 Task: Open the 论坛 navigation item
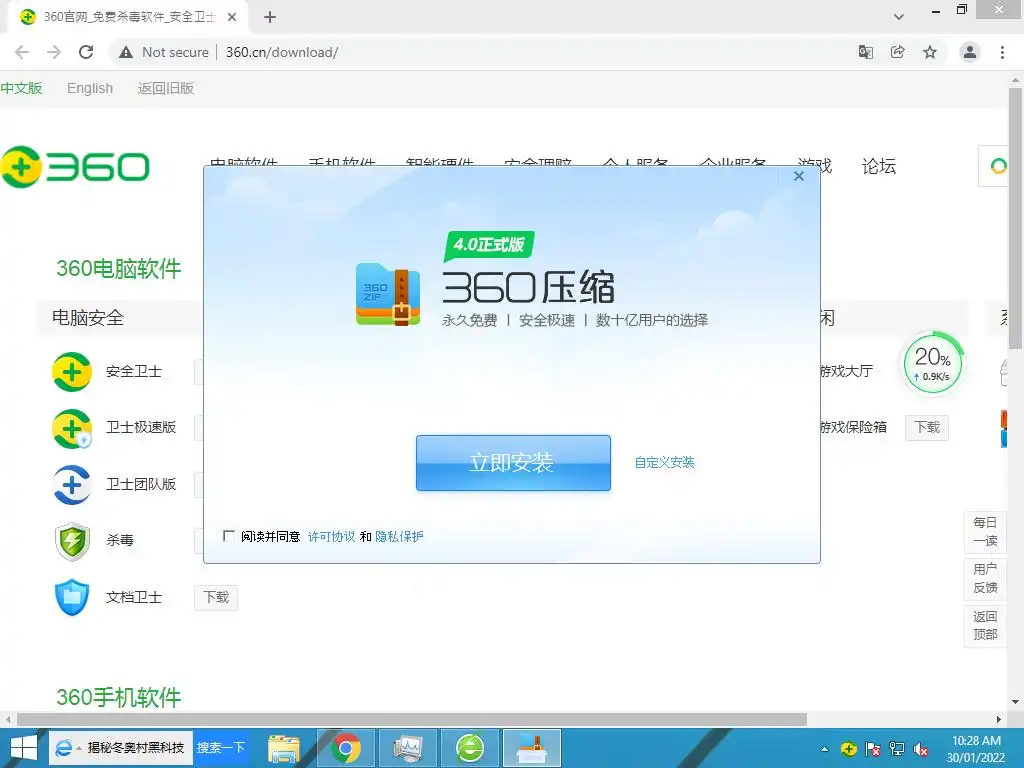[x=878, y=167]
